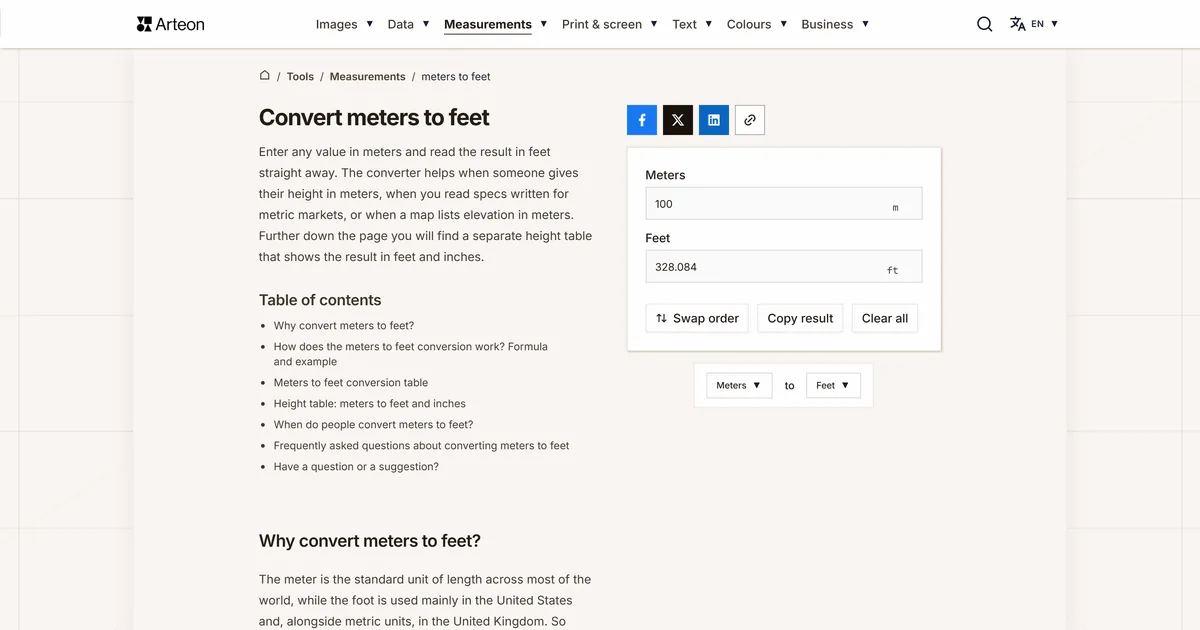Expand the Print & screen menu
Viewport: 1200px width, 630px height.
click(x=610, y=24)
